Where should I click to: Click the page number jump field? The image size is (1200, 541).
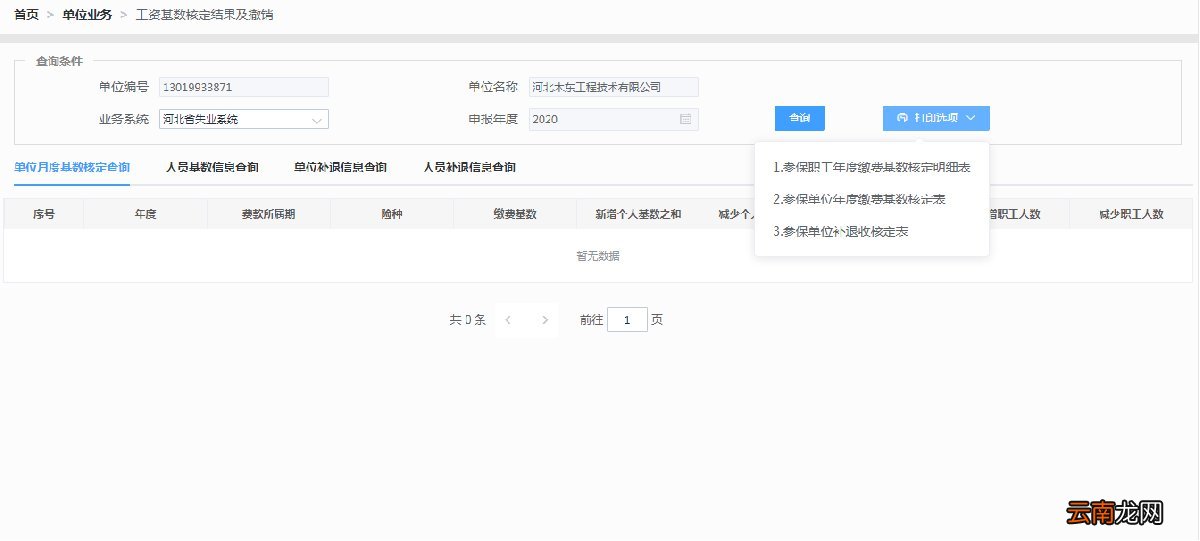point(628,320)
